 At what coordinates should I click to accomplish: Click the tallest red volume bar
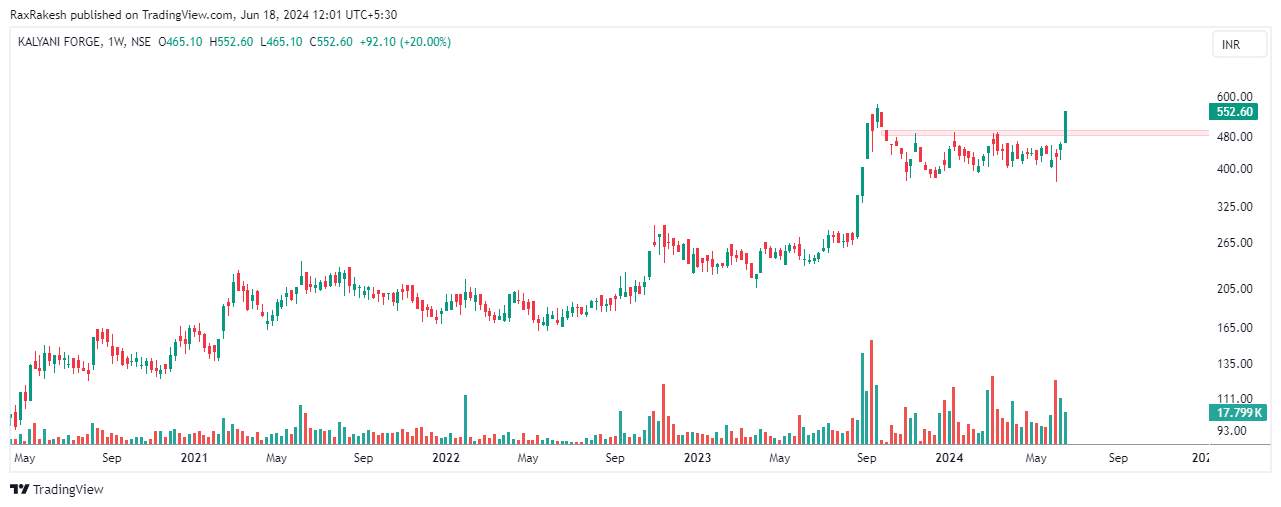[x=872, y=392]
